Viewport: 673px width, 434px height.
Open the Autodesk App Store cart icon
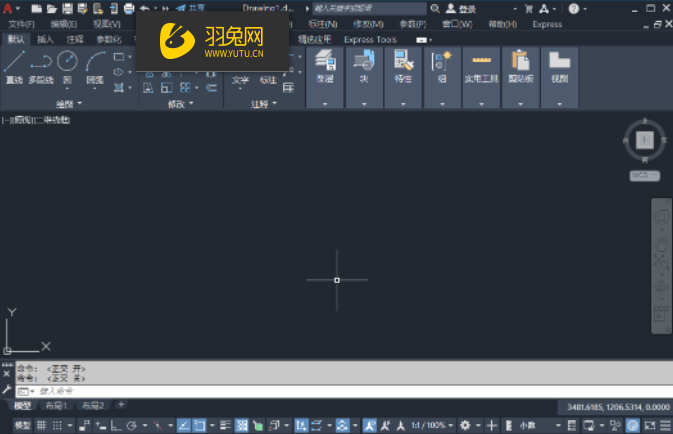(529, 9)
